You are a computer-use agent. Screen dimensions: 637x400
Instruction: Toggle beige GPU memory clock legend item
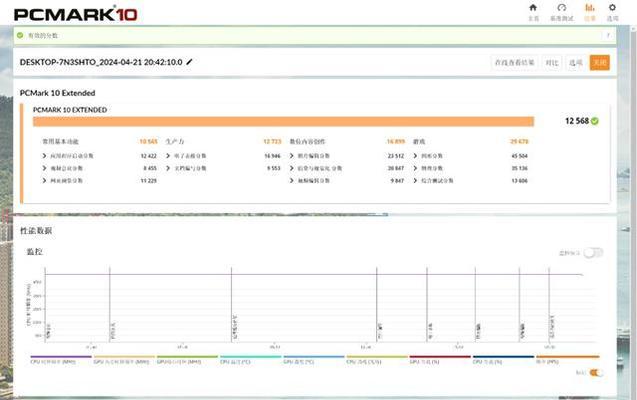tap(124, 360)
